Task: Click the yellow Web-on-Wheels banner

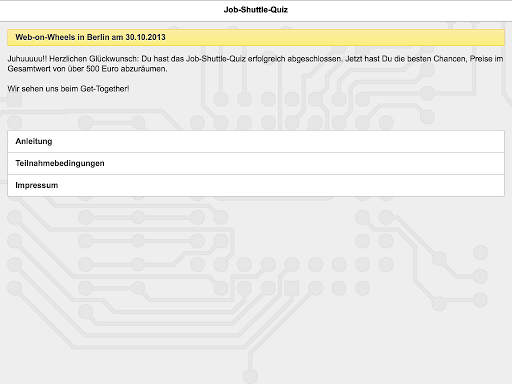Action: (x=256, y=37)
